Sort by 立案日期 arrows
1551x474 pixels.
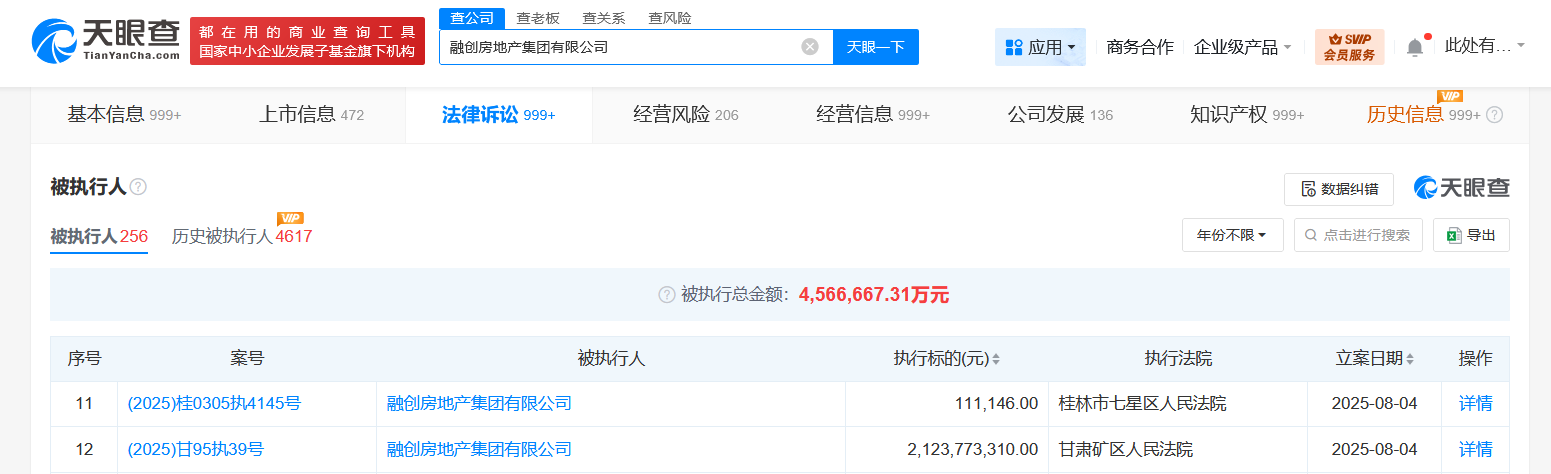coord(1411,359)
